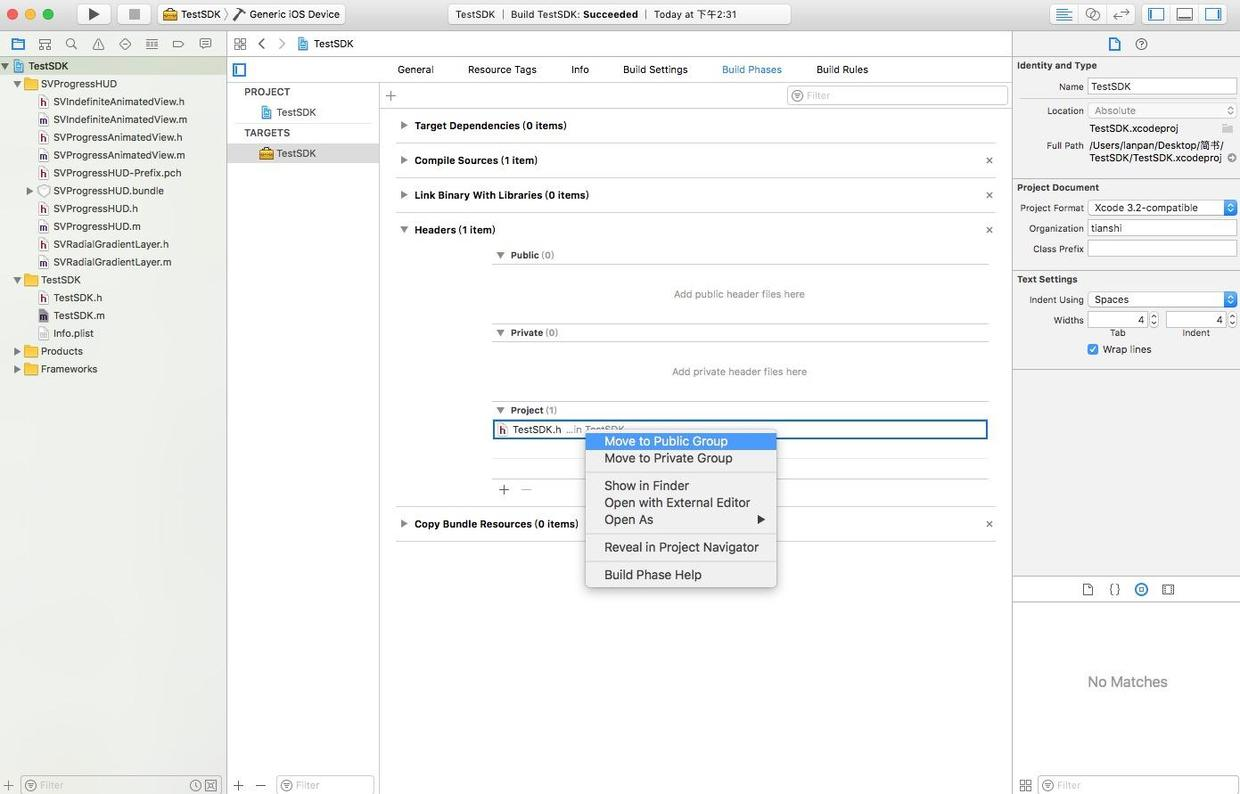Expand the SVProgressHUD.bundle item

(30, 191)
